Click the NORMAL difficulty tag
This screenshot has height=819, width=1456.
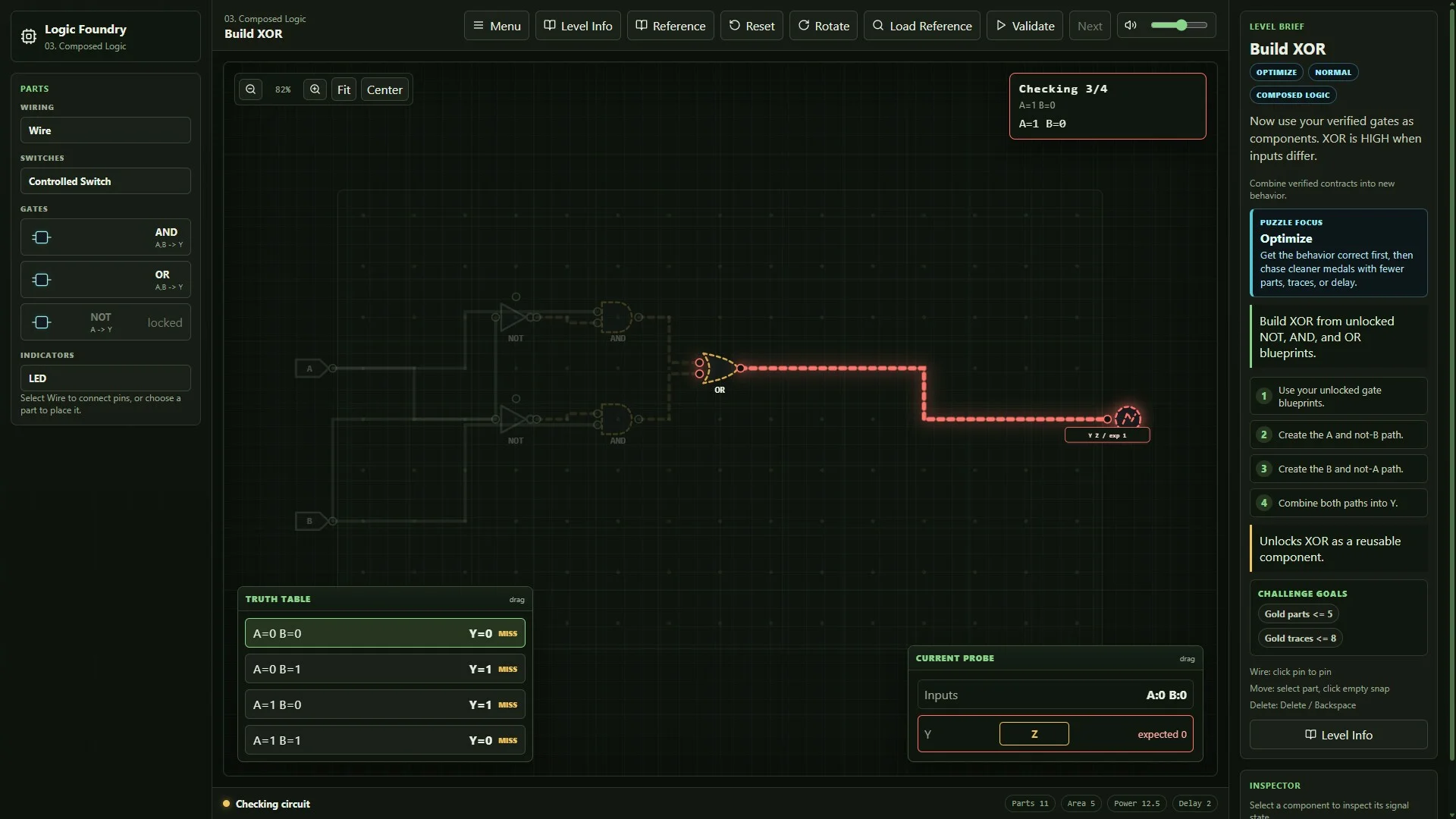tap(1332, 73)
